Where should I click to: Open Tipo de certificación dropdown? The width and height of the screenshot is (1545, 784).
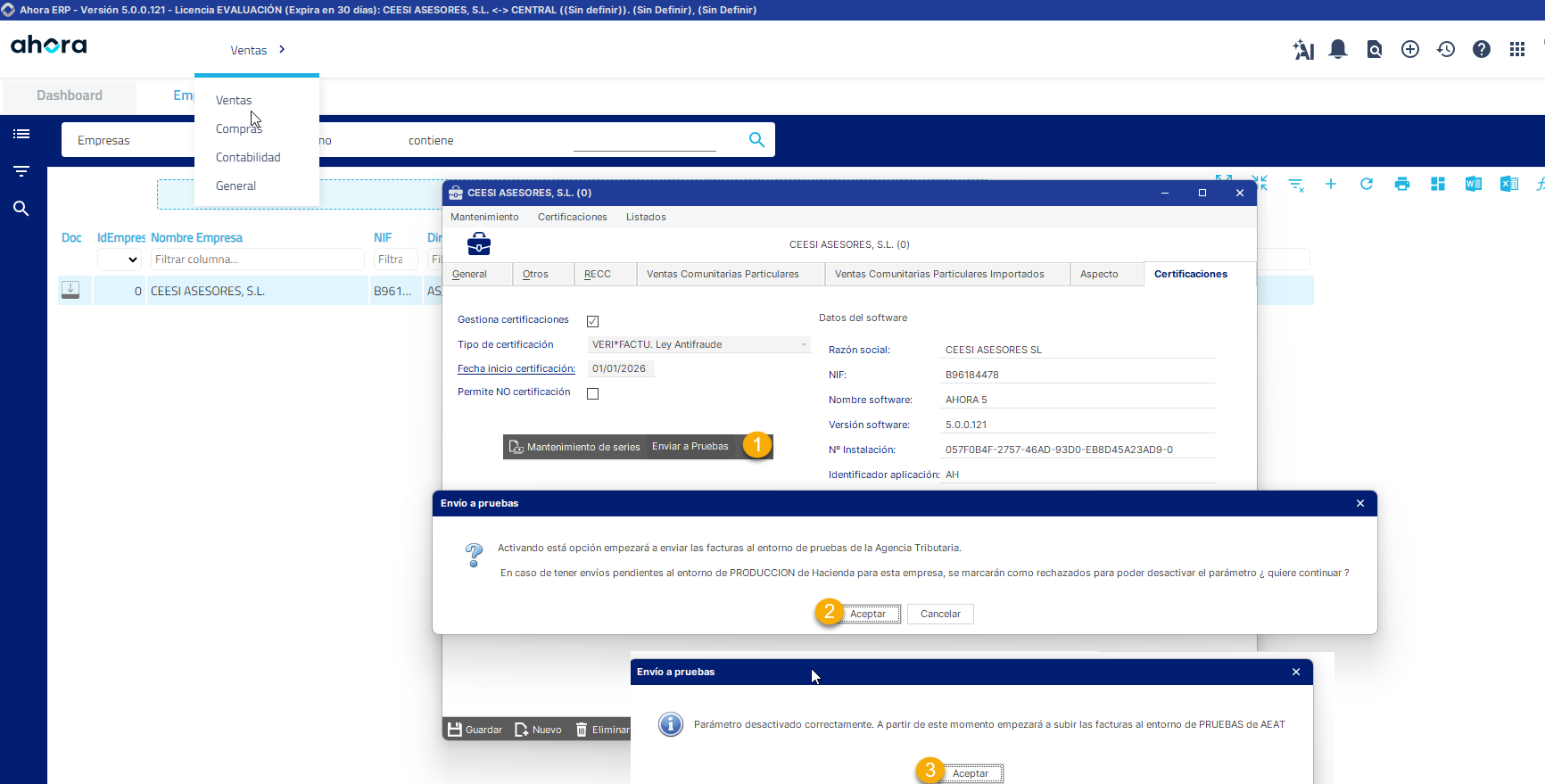click(x=698, y=344)
